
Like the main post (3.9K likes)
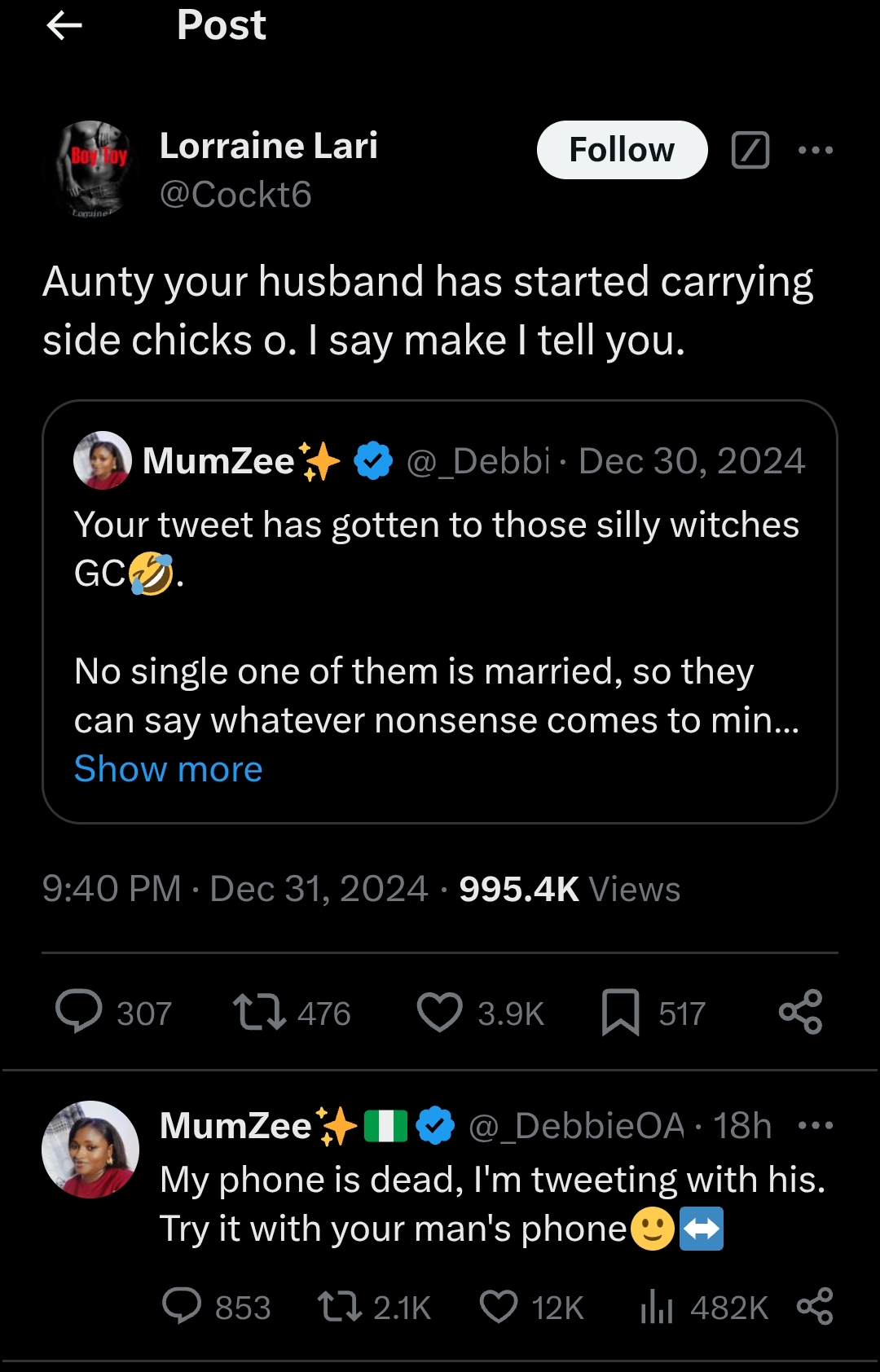point(440,1012)
